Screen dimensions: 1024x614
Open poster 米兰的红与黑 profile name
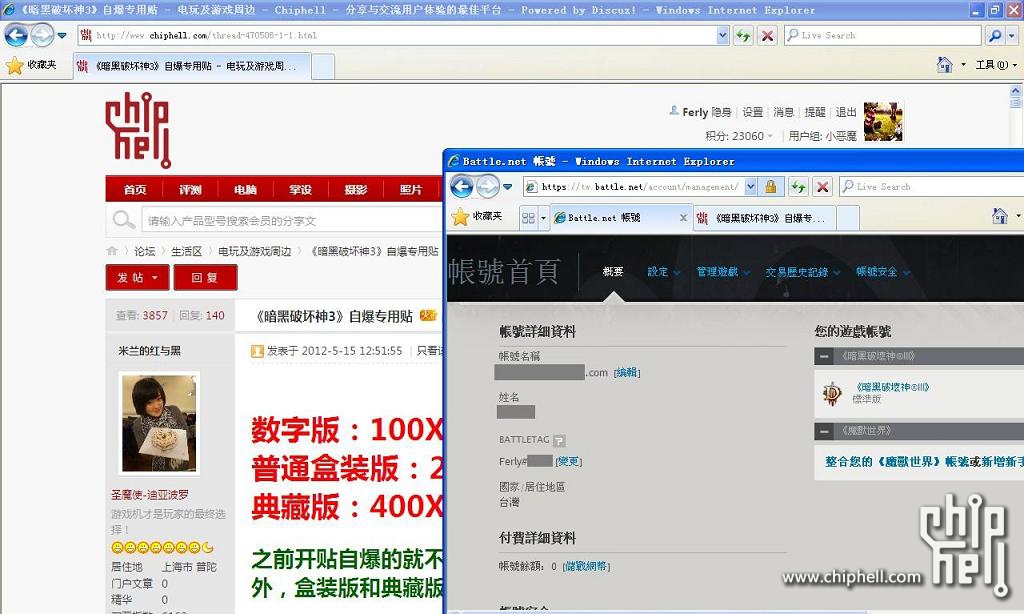coord(150,351)
